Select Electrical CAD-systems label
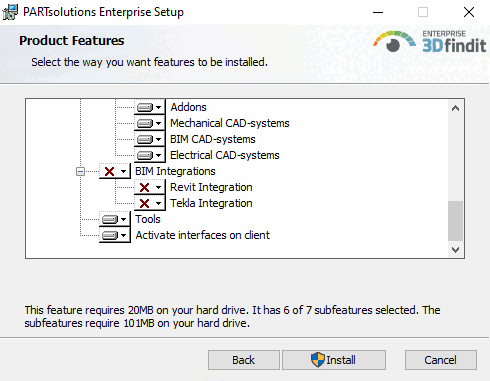 pos(225,155)
